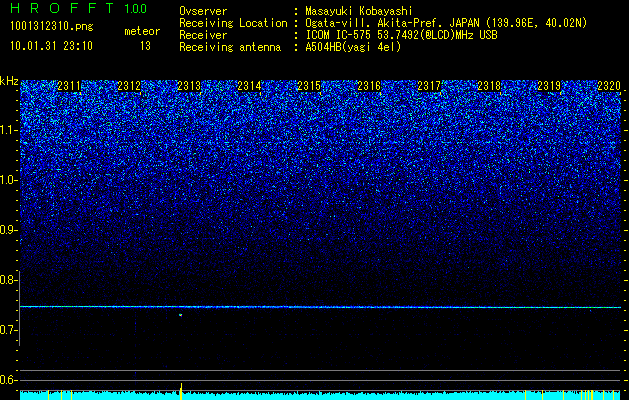
Task: Click the 'Receiving antenna' field label
Action: pyautogui.click(x=230, y=47)
